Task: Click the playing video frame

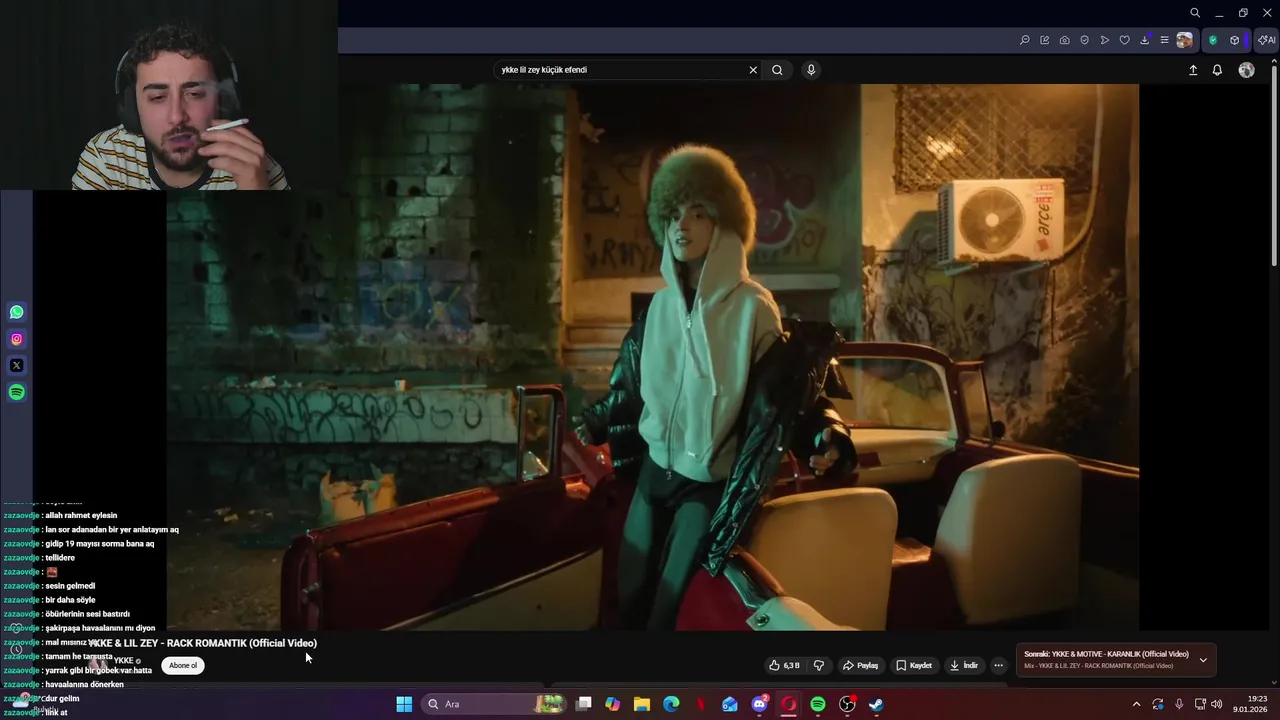Action: [652, 357]
